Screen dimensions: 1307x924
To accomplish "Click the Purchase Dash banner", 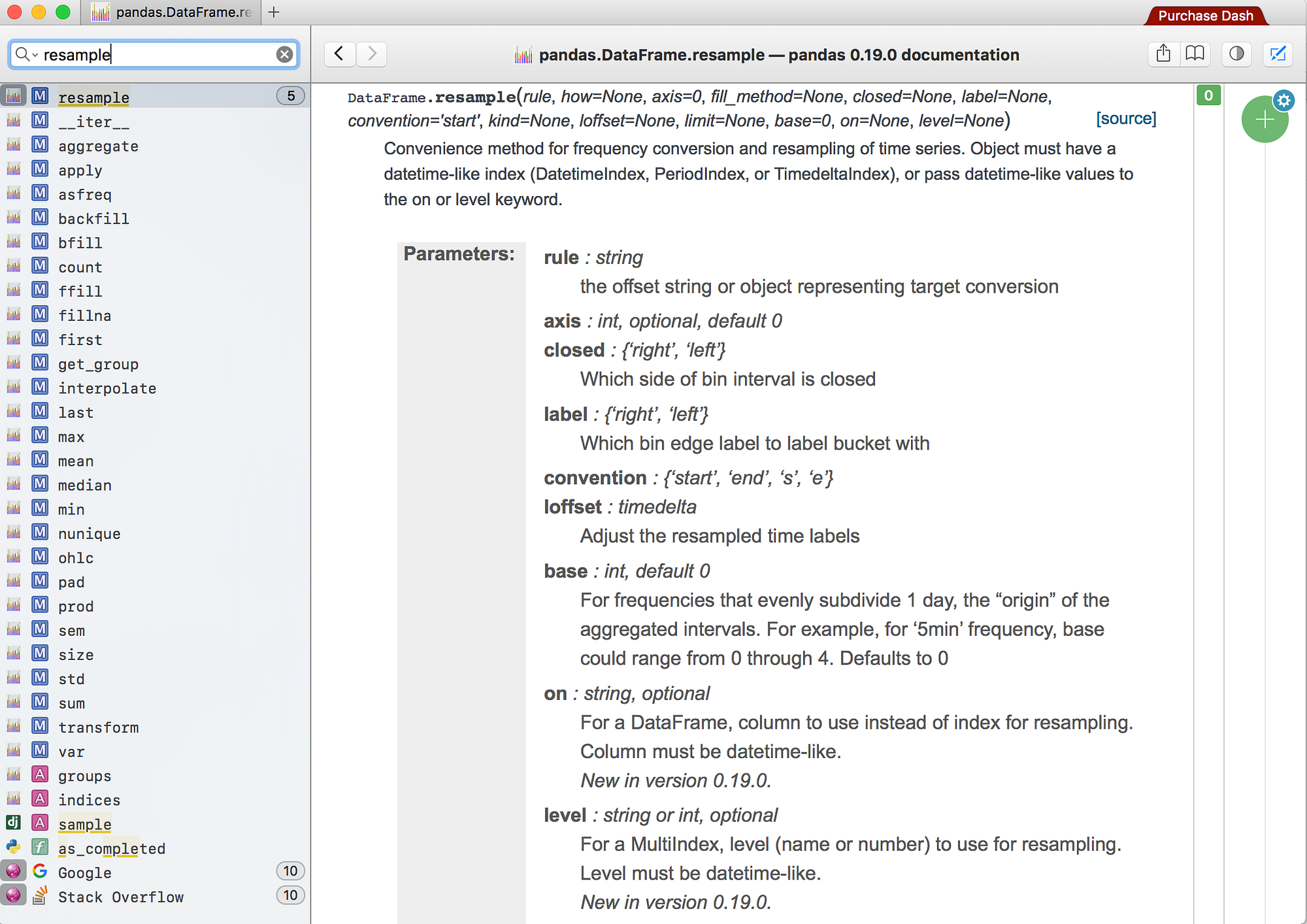I will coord(1206,15).
